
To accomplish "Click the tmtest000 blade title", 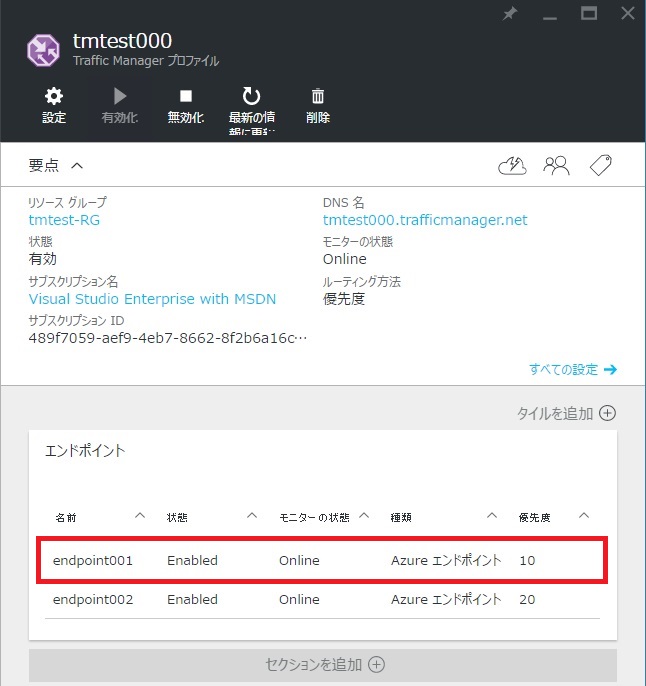I will pyautogui.click(x=122, y=41).
